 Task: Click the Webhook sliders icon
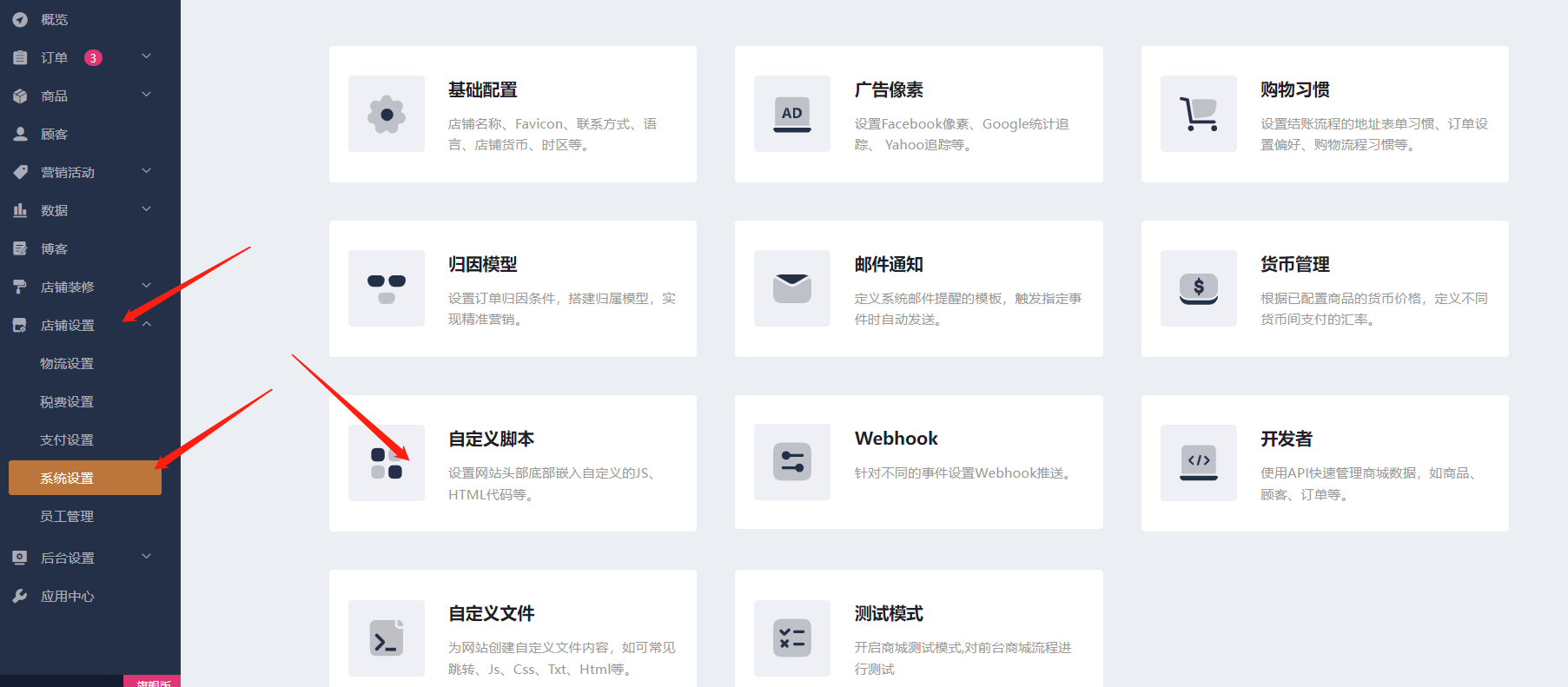click(x=791, y=462)
